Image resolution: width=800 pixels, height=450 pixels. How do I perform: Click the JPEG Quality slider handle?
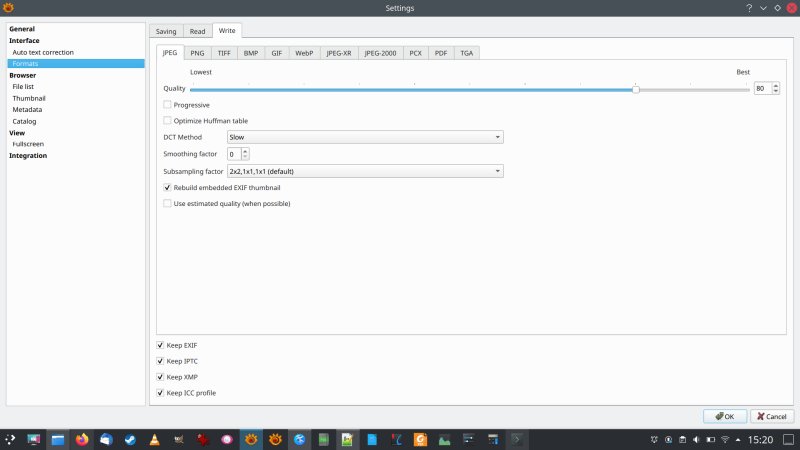(636, 89)
